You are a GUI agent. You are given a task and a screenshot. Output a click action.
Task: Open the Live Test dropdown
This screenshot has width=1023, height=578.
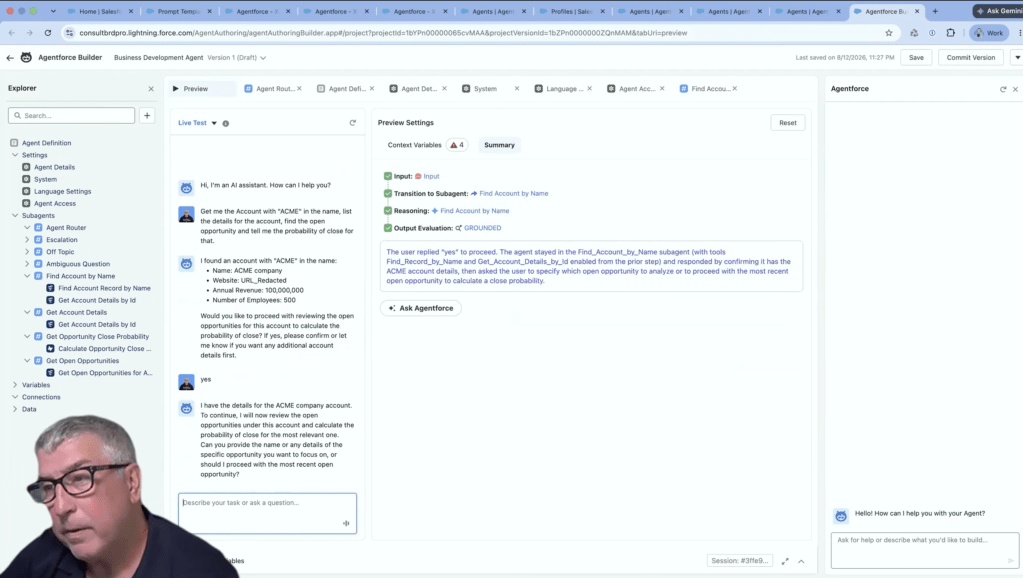pos(198,123)
